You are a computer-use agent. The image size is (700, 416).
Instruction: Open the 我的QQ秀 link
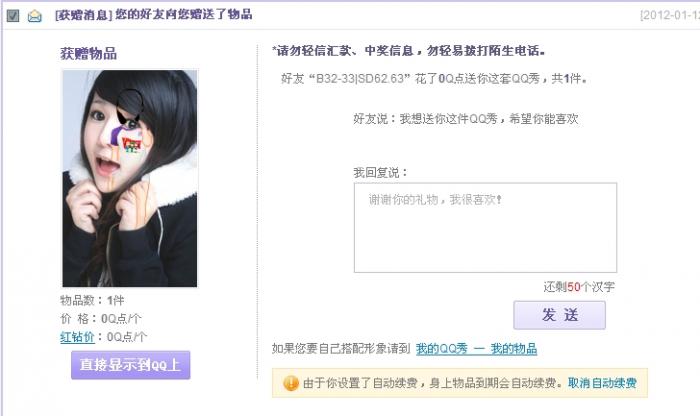click(x=442, y=349)
